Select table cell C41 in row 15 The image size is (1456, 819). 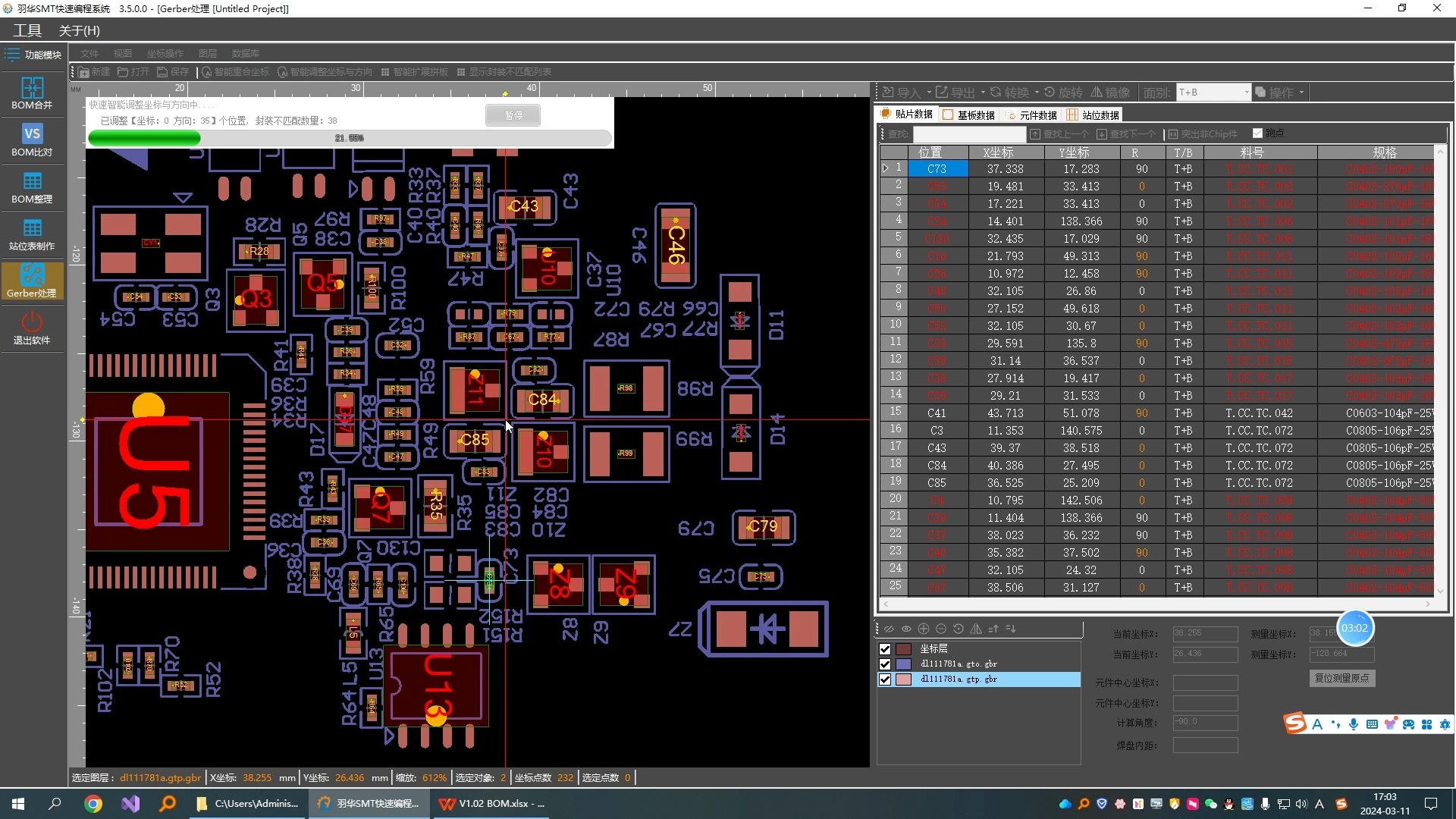pyautogui.click(x=937, y=413)
